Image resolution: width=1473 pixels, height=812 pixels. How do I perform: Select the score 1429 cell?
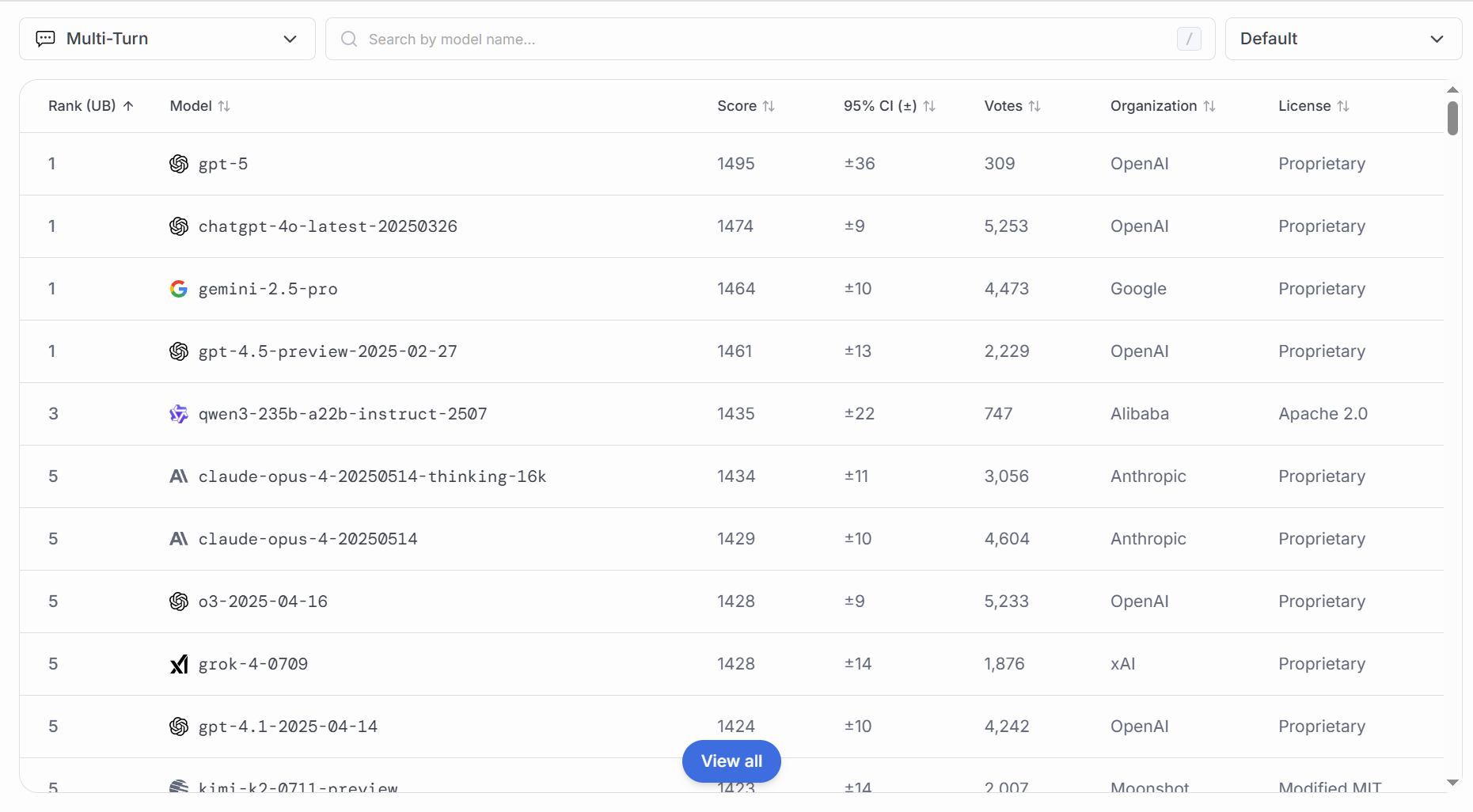pos(736,539)
